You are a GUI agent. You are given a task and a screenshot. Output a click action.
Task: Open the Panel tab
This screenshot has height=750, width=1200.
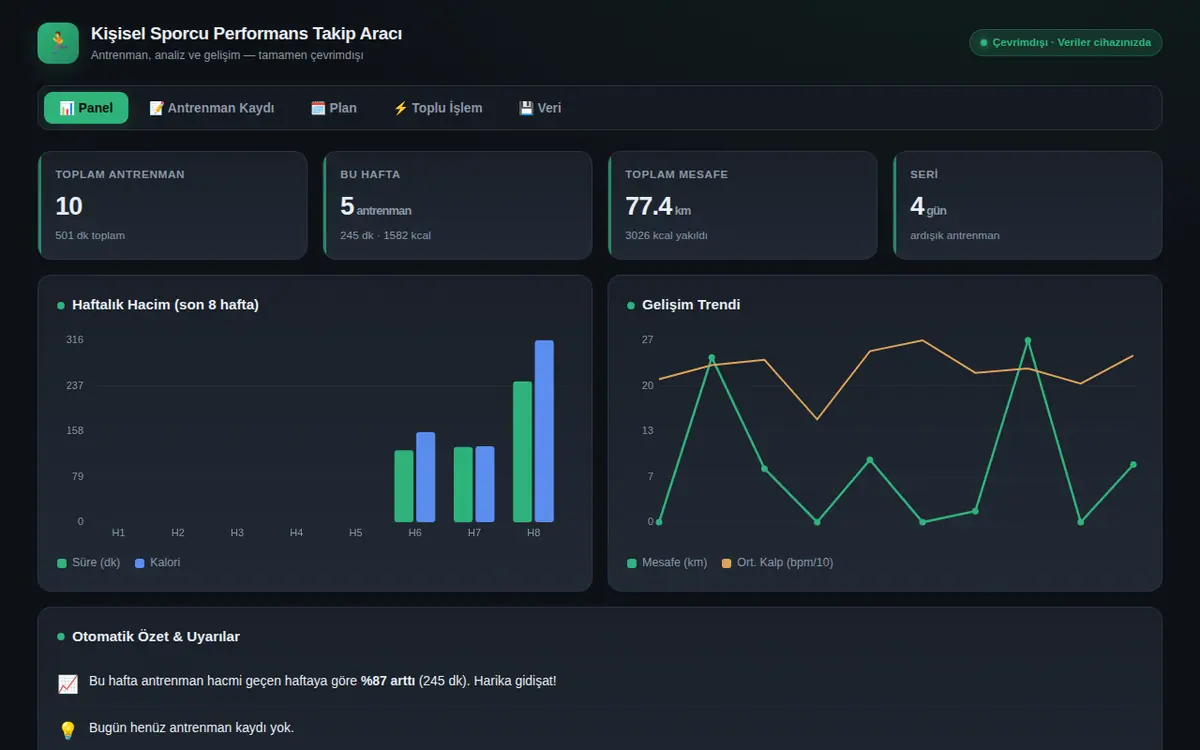pos(86,108)
